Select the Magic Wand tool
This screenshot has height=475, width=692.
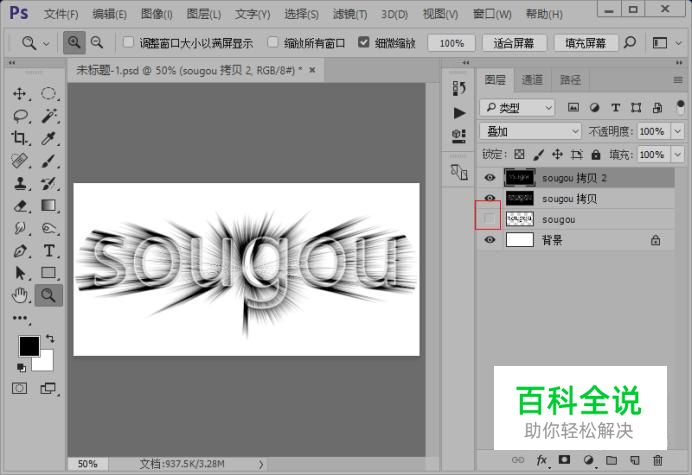point(49,116)
